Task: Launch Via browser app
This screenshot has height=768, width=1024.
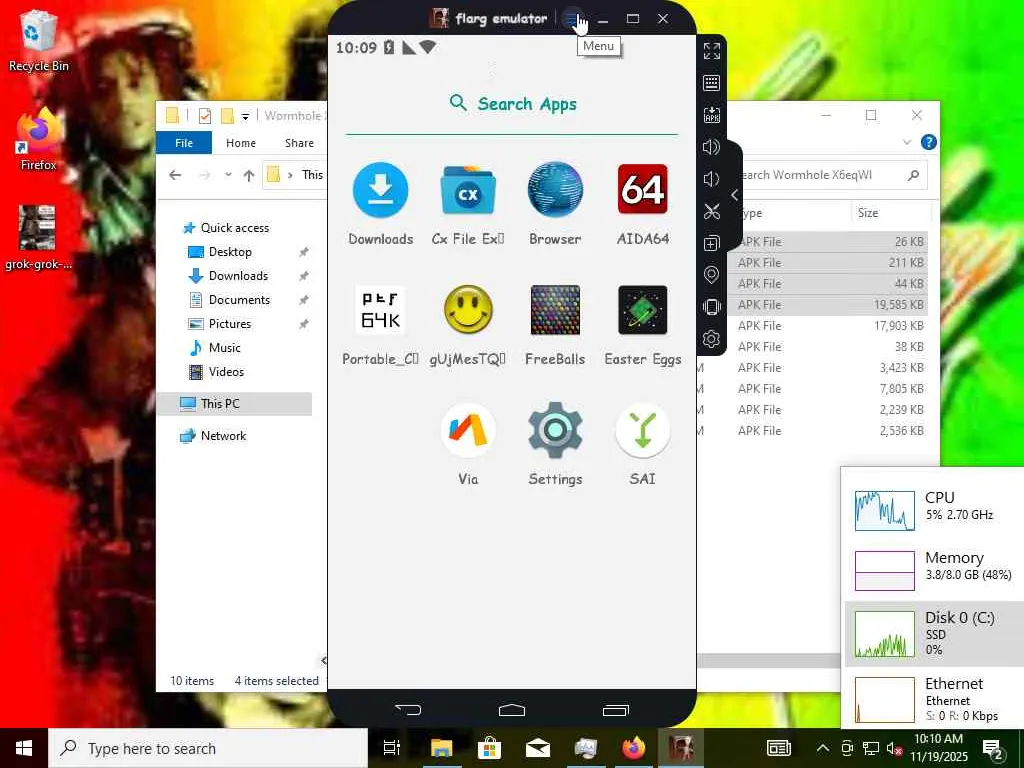Action: click(x=468, y=430)
